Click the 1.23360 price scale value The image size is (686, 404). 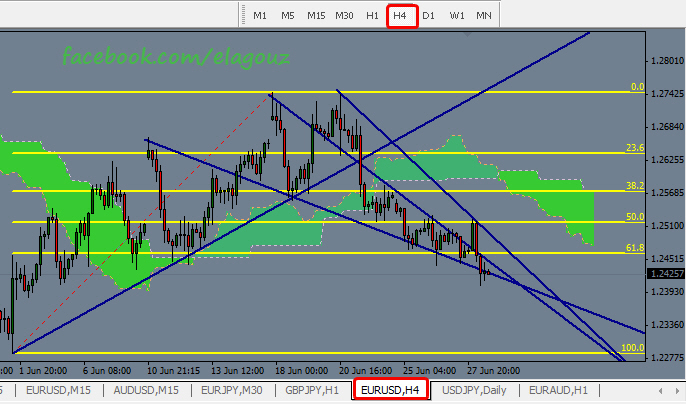[667, 325]
